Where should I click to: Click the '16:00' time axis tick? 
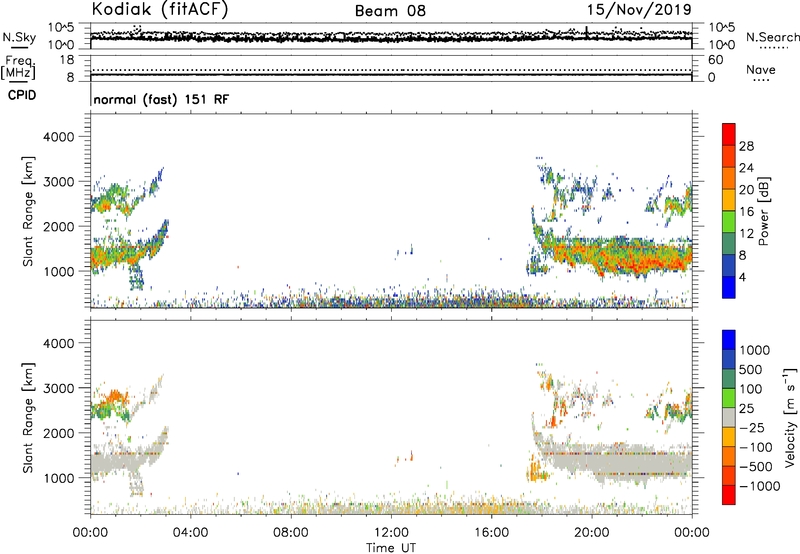click(491, 533)
